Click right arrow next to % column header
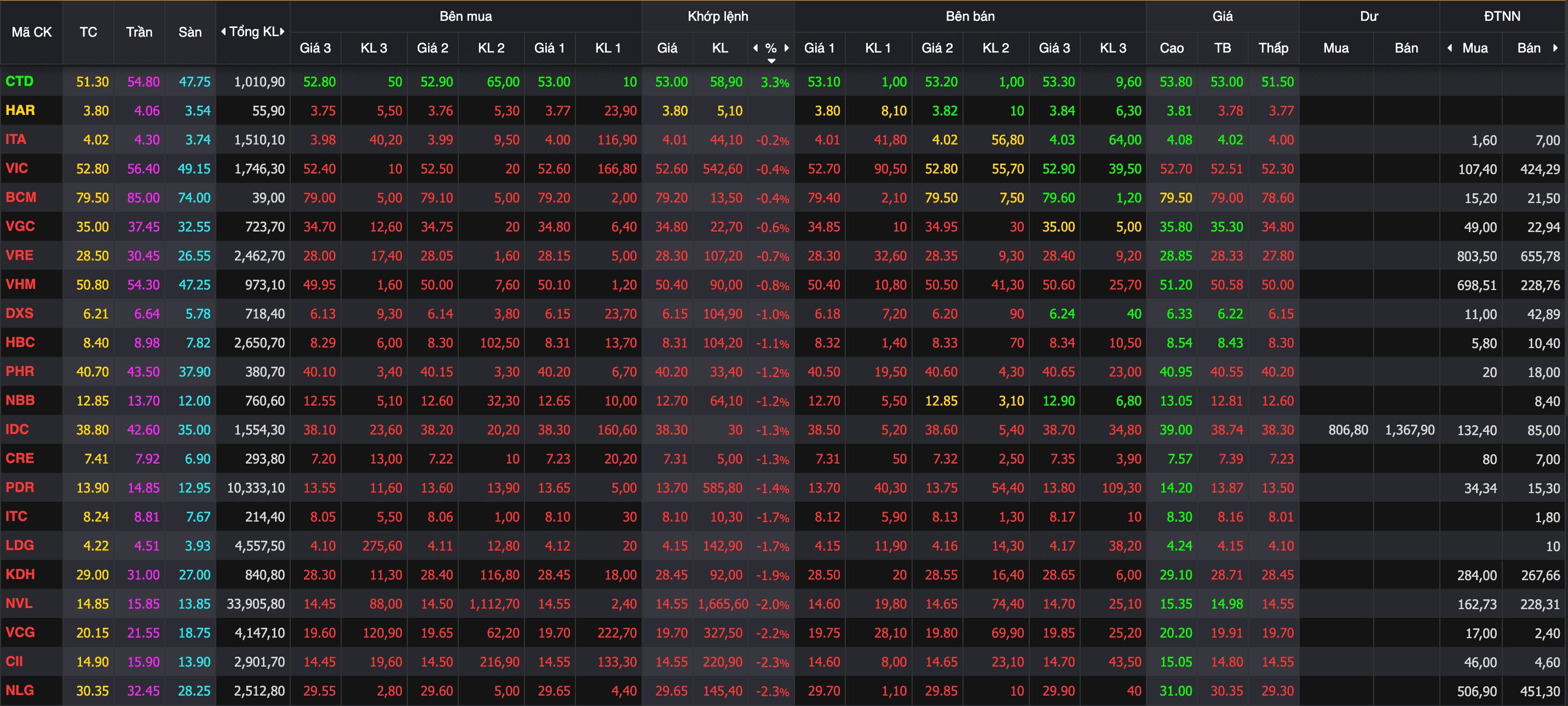1568x706 pixels. coord(786,48)
